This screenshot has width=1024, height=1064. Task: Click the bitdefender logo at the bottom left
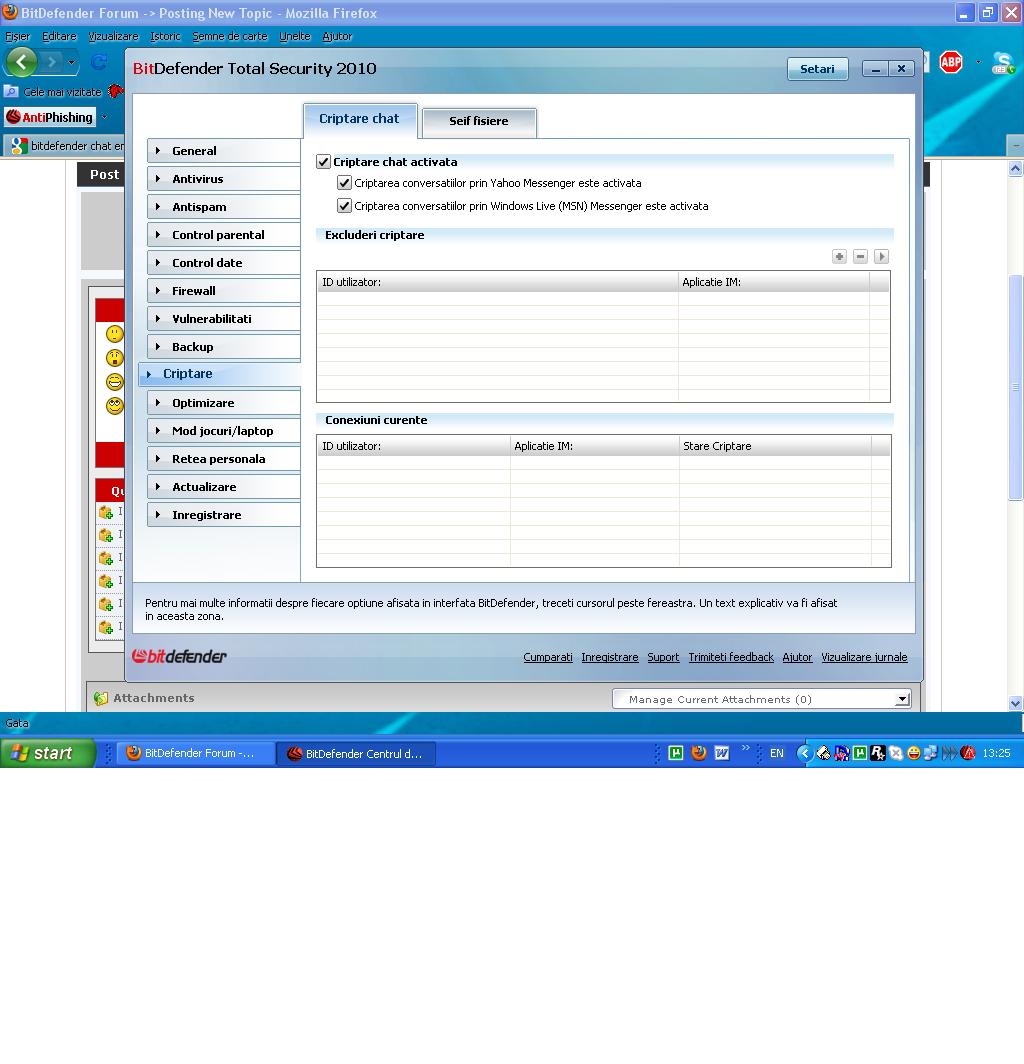tap(179, 656)
